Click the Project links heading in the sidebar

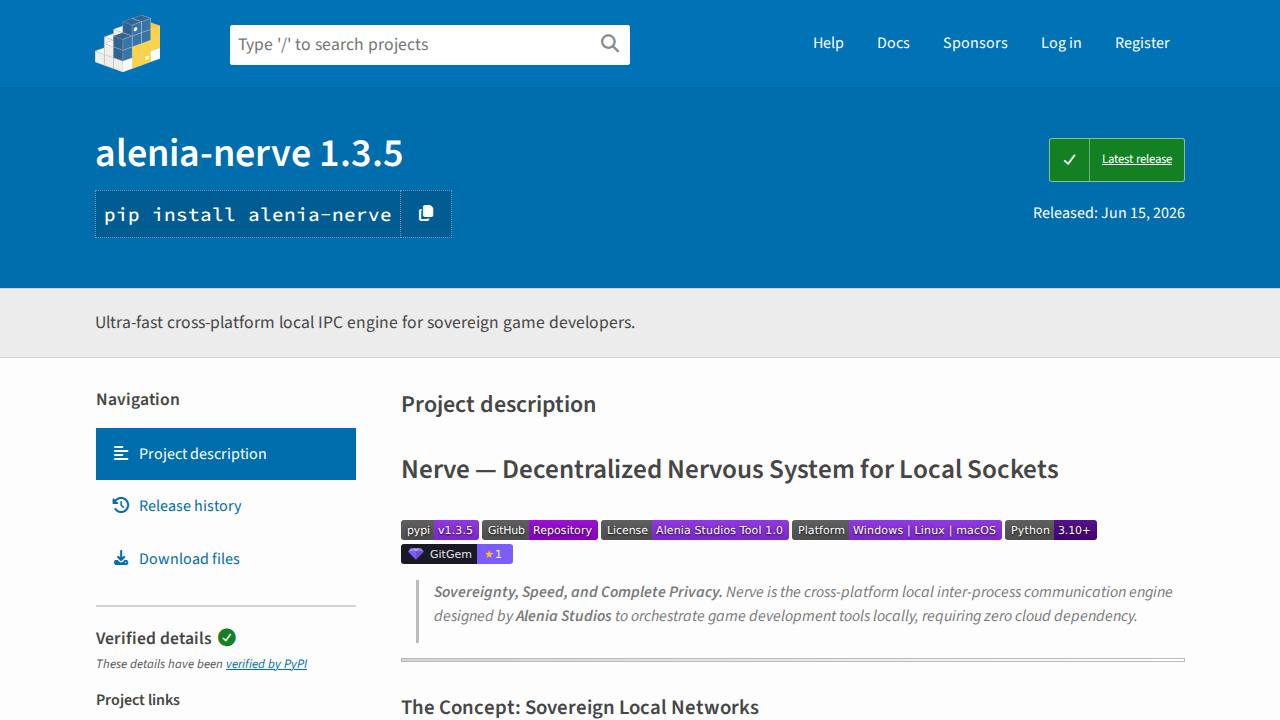coord(138,700)
